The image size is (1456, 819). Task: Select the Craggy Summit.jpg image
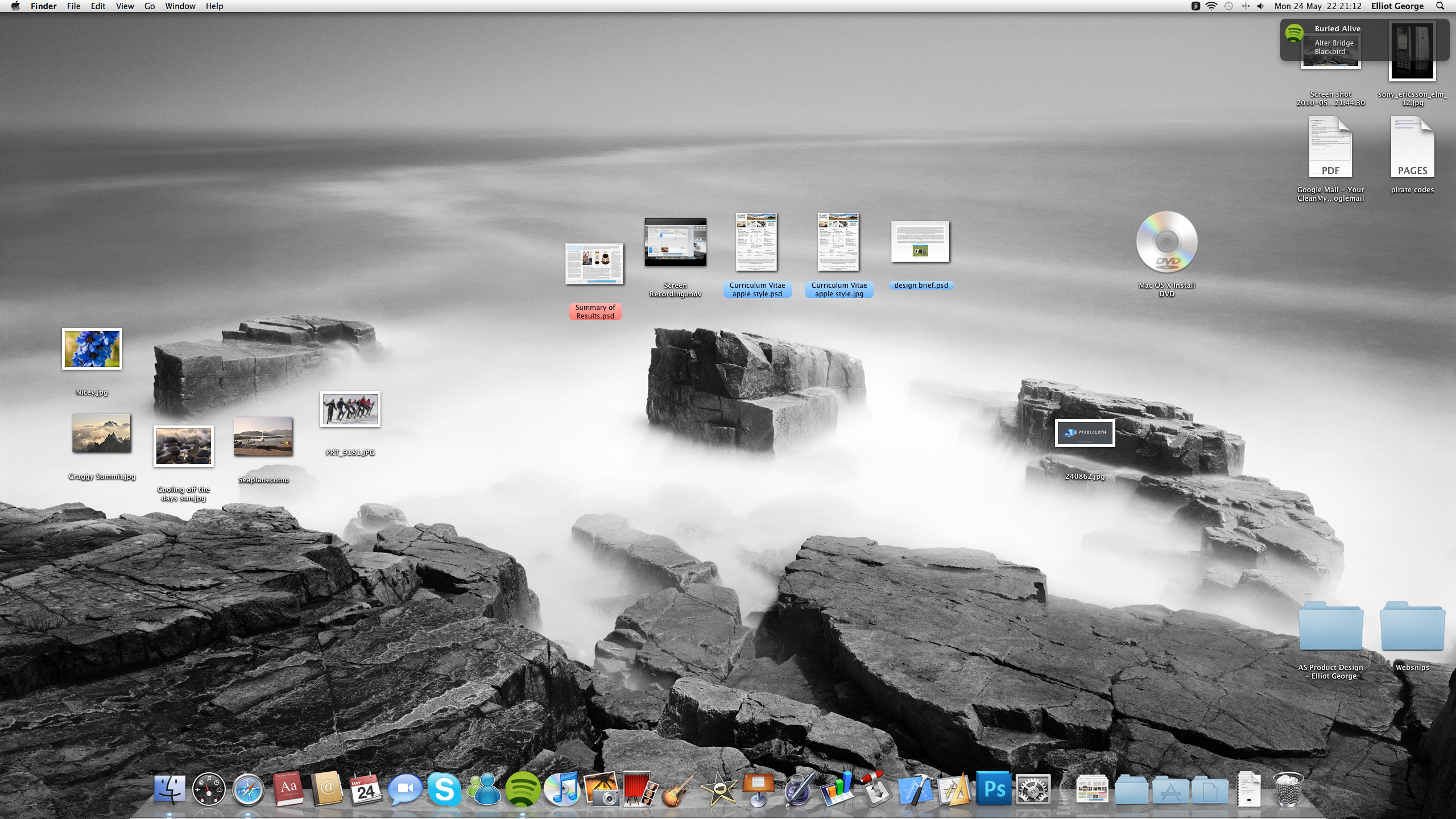tap(101, 433)
